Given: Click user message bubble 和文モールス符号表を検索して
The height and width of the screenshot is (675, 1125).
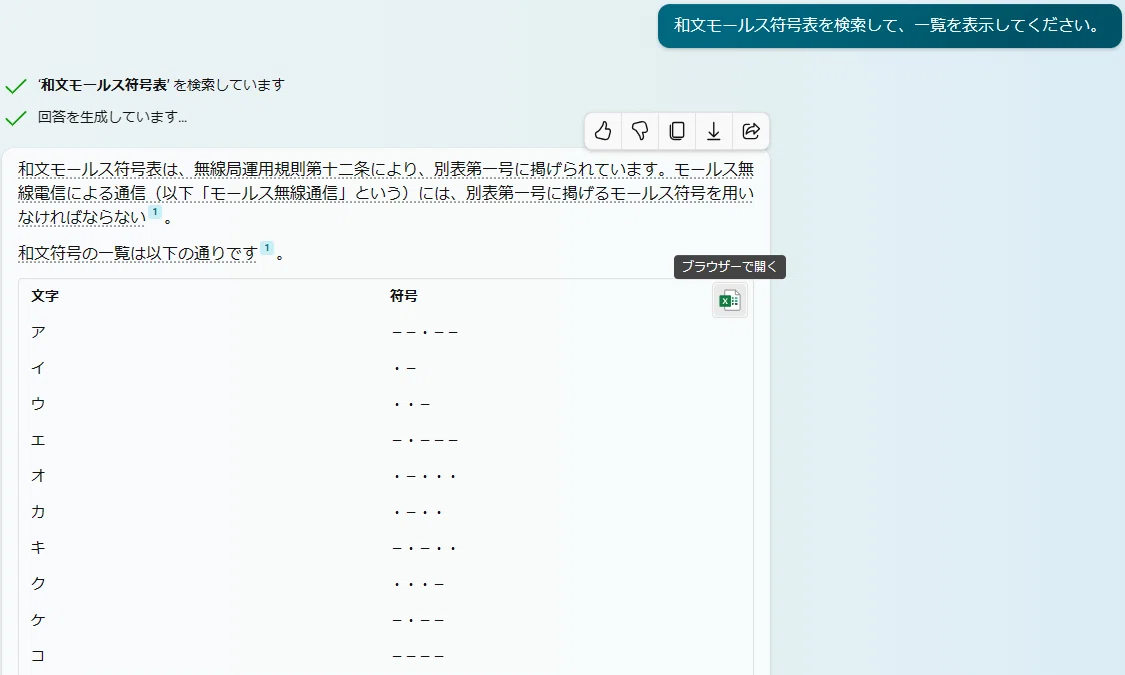Looking at the screenshot, I should 889,26.
